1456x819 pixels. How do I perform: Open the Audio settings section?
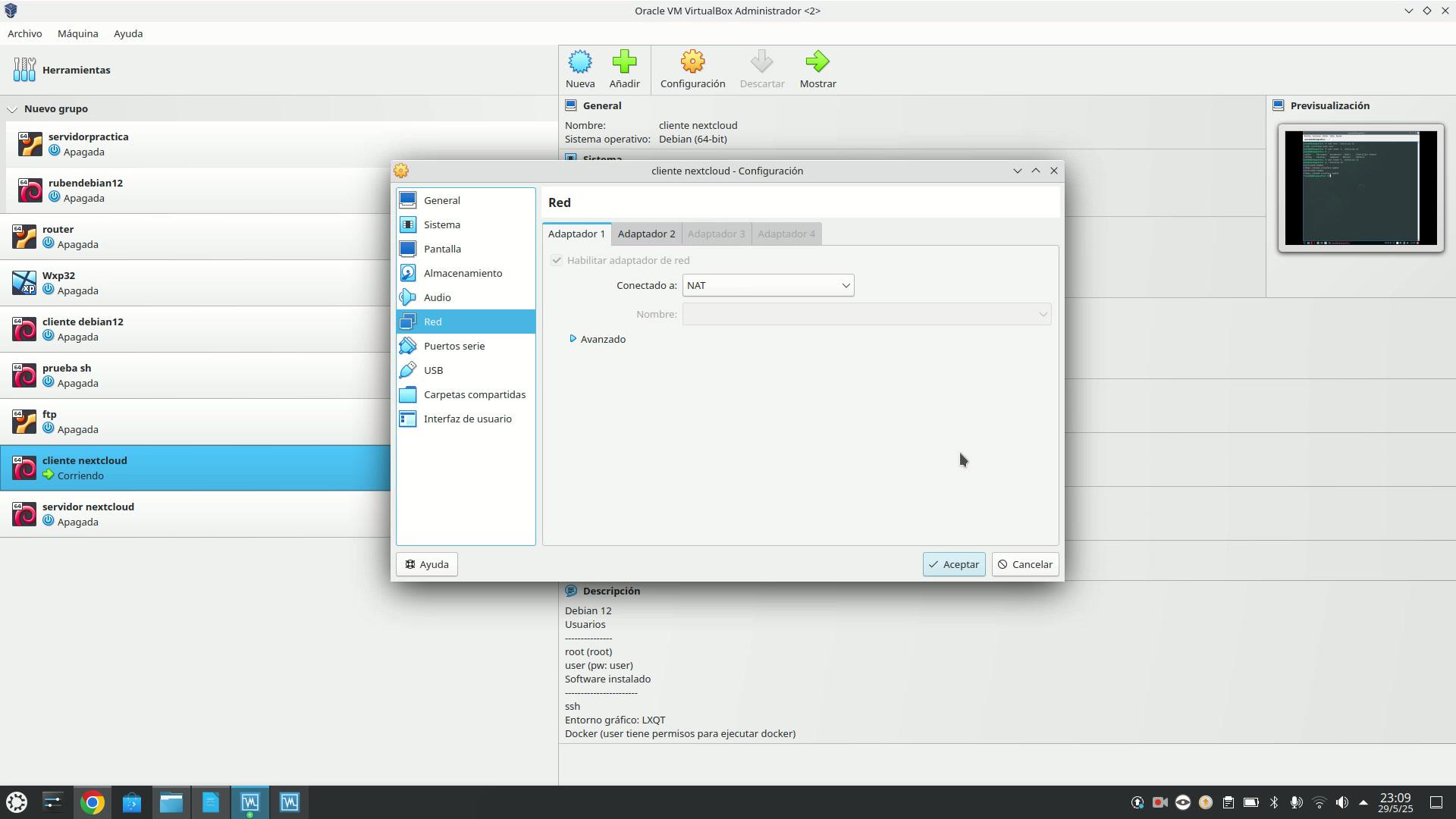437,297
